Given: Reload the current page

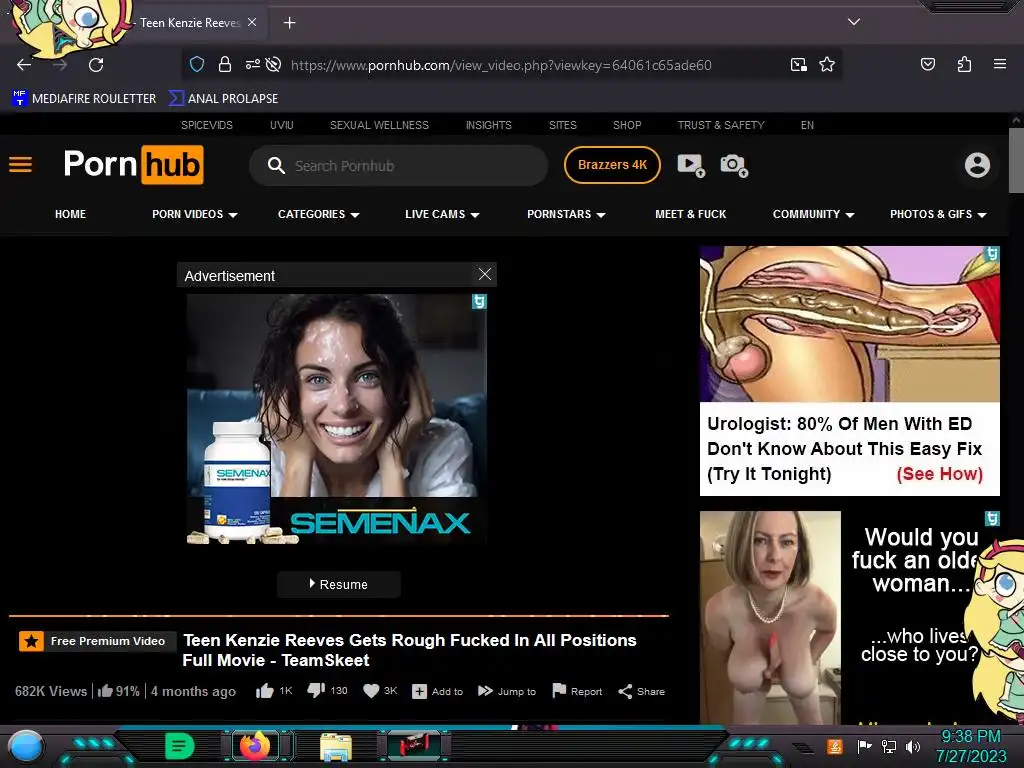Looking at the screenshot, I should [x=96, y=65].
